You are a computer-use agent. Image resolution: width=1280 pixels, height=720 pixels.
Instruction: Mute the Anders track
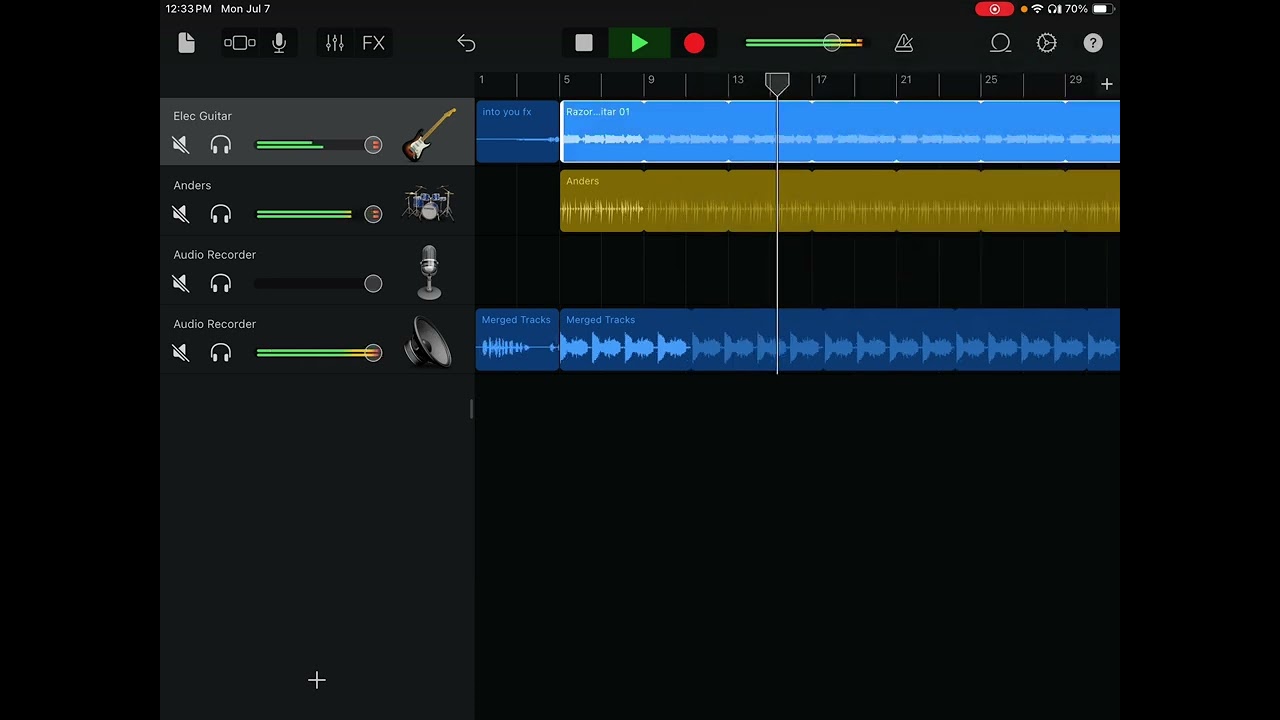point(181,214)
